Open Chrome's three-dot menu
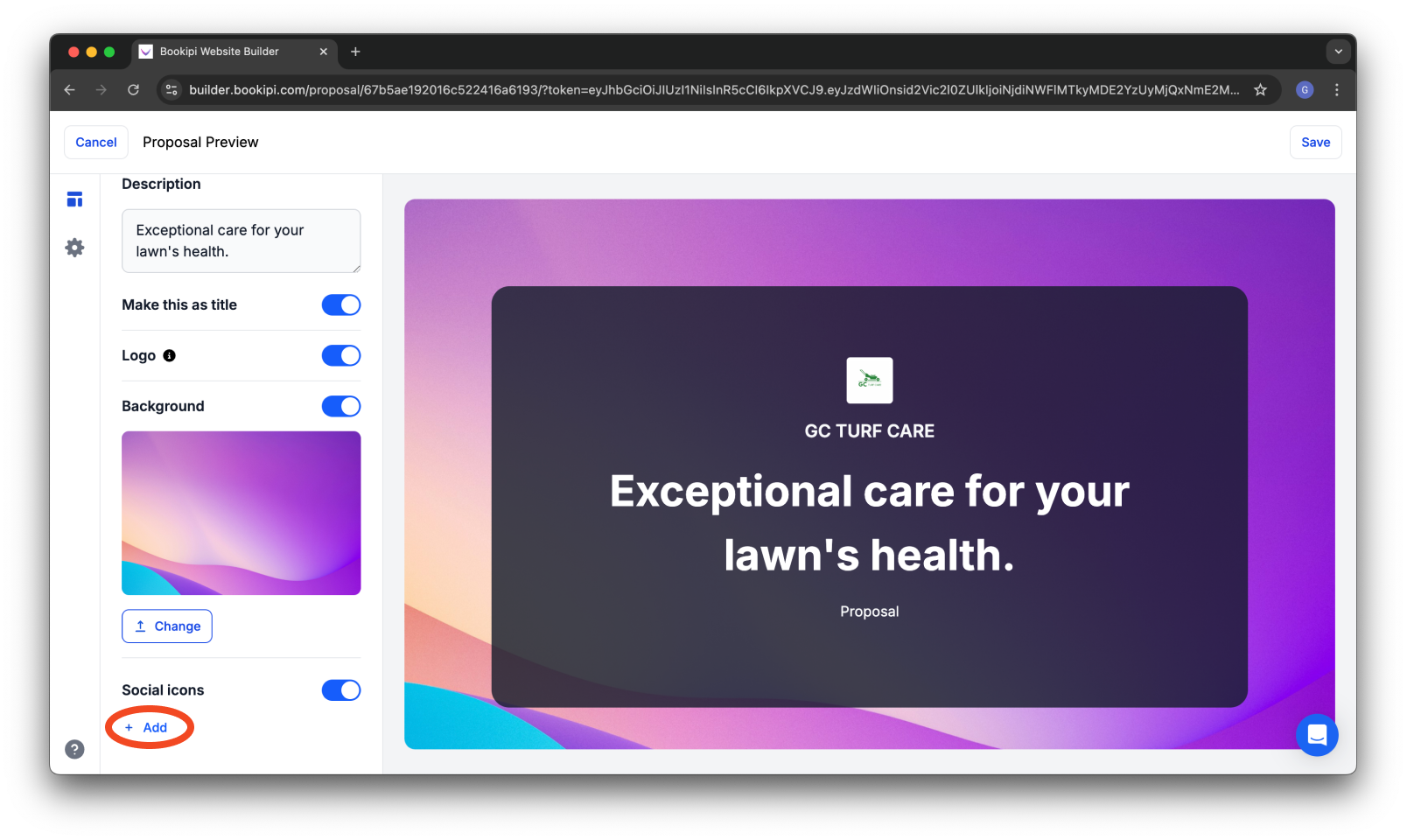This screenshot has width=1407, height=840. pyautogui.click(x=1336, y=89)
